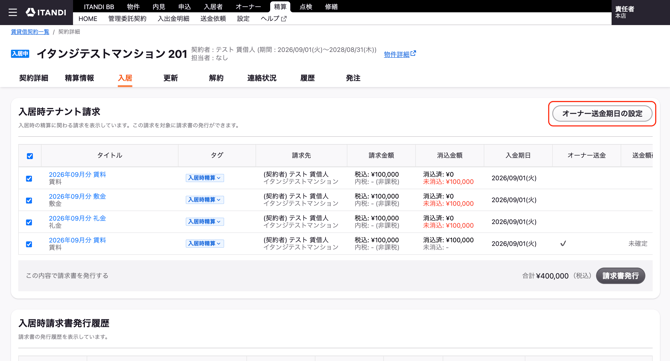Switch to the 契約詳細 tab
Viewport: 670px width, 361px height.
pyautogui.click(x=33, y=78)
